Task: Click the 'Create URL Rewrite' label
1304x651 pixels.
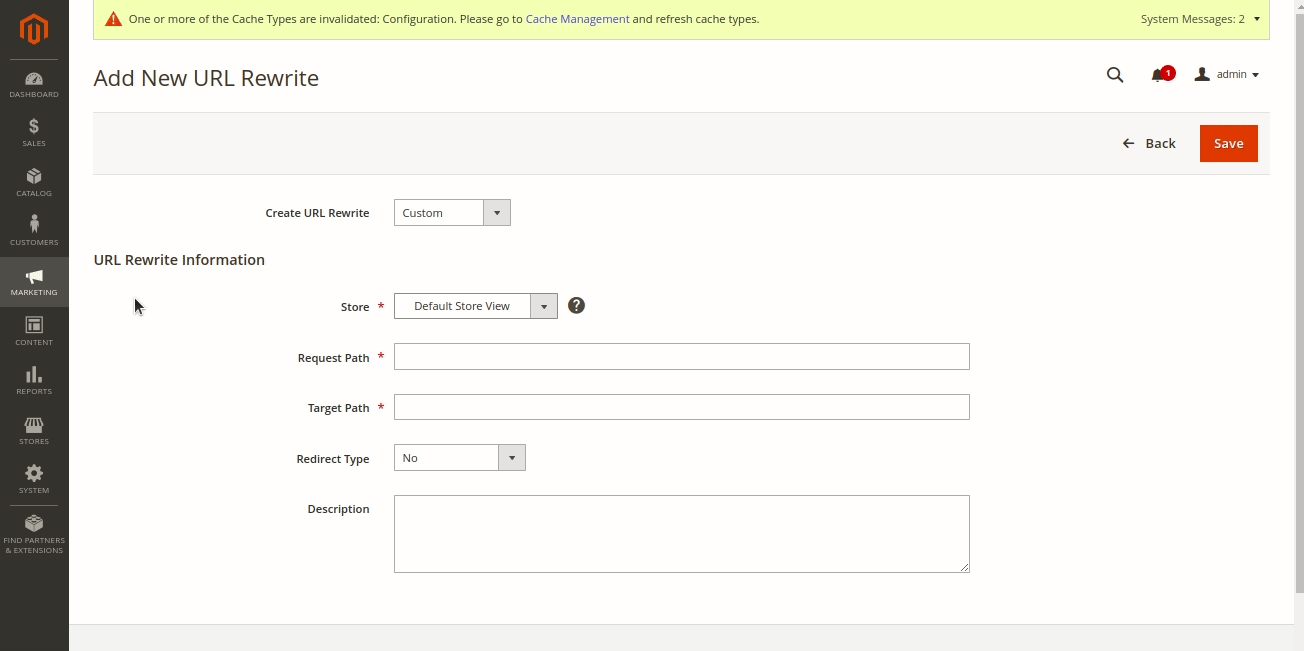Action: coord(317,213)
